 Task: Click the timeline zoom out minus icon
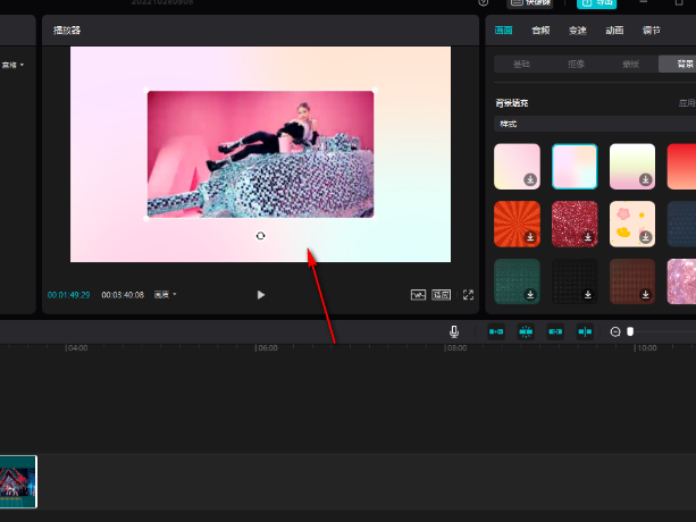pyautogui.click(x=615, y=332)
